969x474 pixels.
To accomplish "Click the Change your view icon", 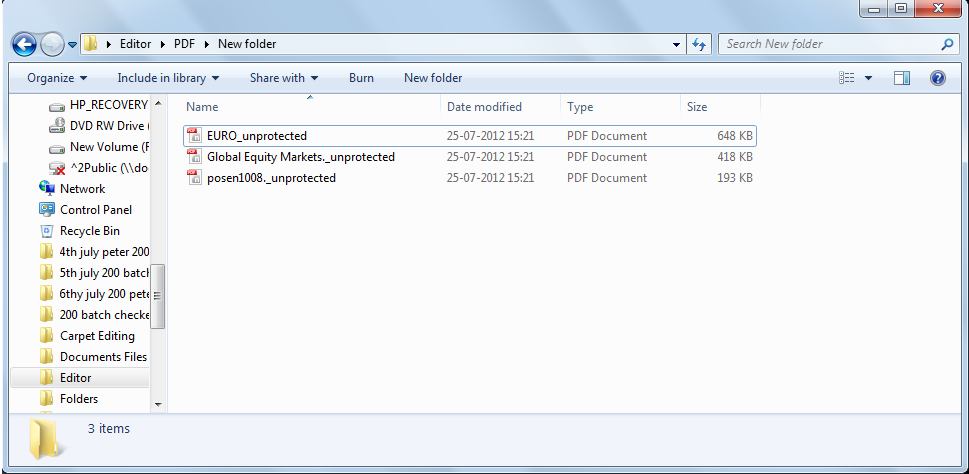I will pos(847,78).
